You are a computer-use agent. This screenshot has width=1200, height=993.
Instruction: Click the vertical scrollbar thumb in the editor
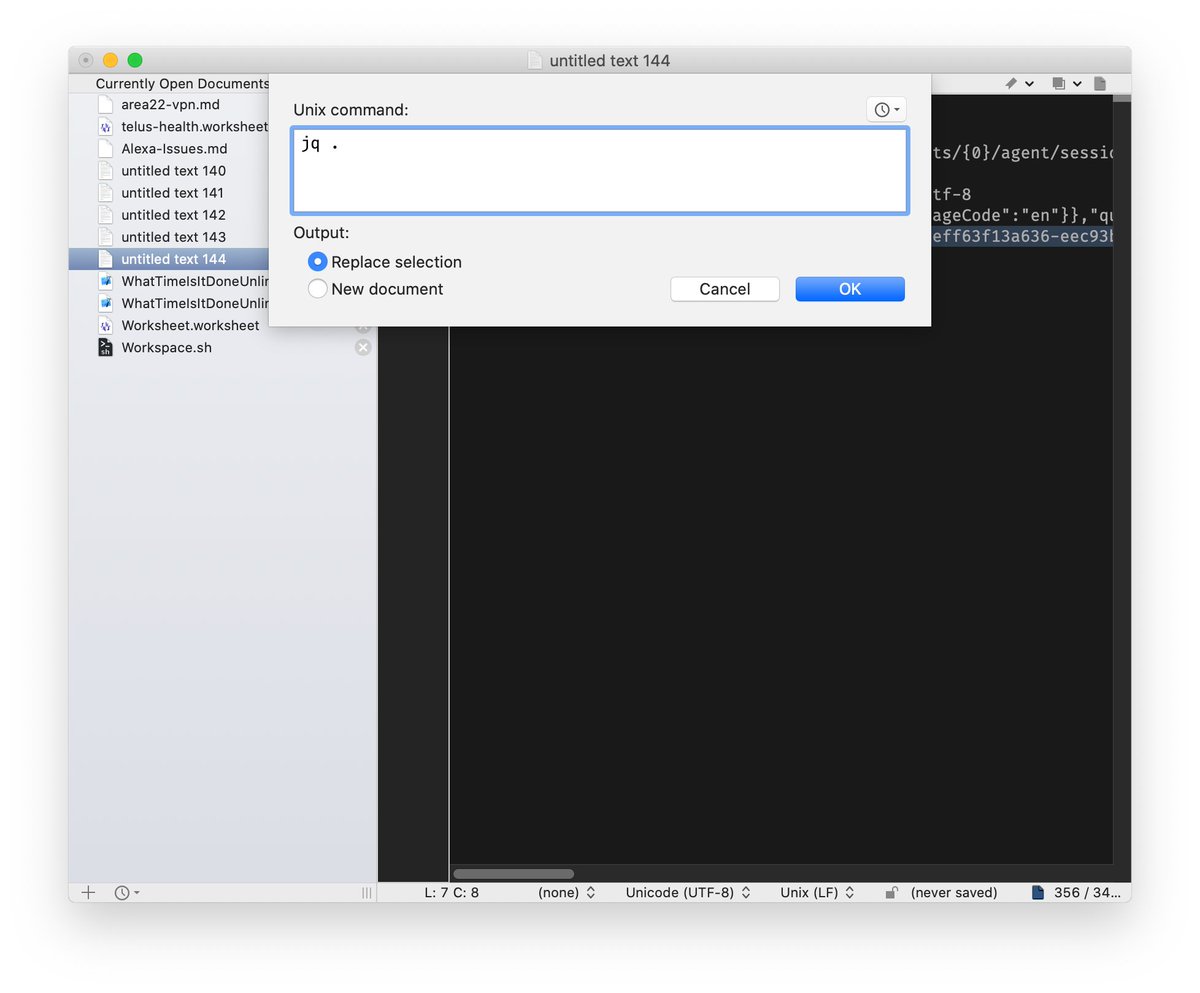1122,98
